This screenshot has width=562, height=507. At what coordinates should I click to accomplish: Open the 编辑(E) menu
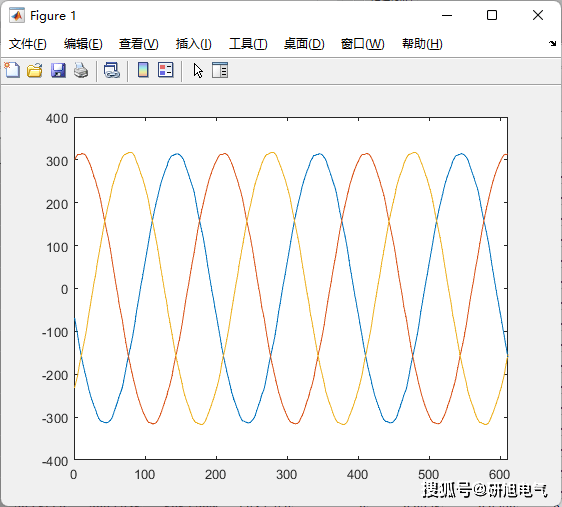(x=83, y=44)
